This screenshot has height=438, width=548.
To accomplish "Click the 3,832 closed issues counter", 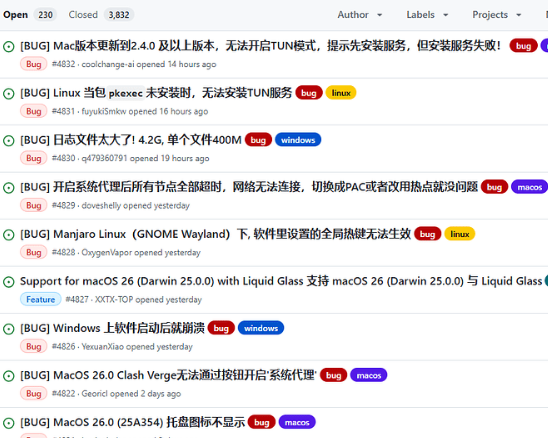I will 119,15.
